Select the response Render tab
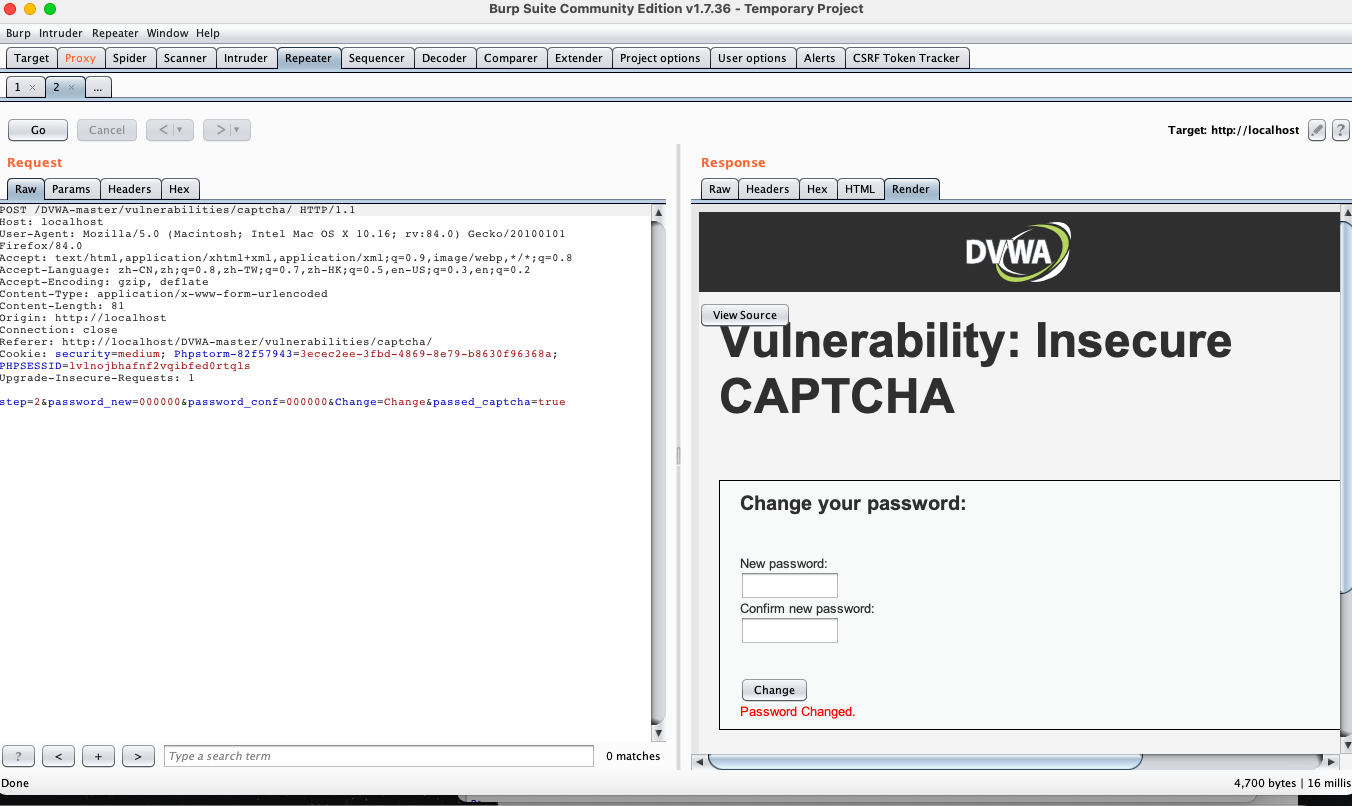This screenshot has height=806, width=1352. click(x=911, y=189)
